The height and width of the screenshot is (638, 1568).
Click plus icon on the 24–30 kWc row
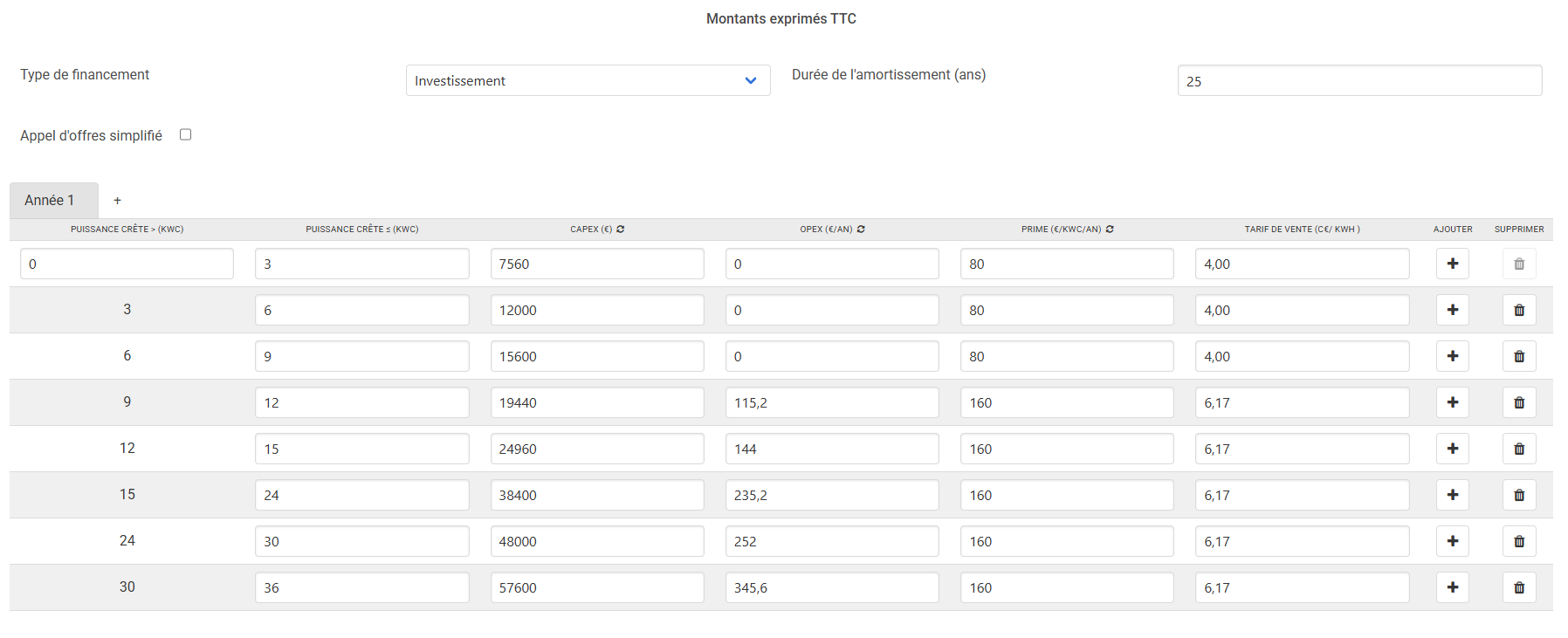[1452, 541]
